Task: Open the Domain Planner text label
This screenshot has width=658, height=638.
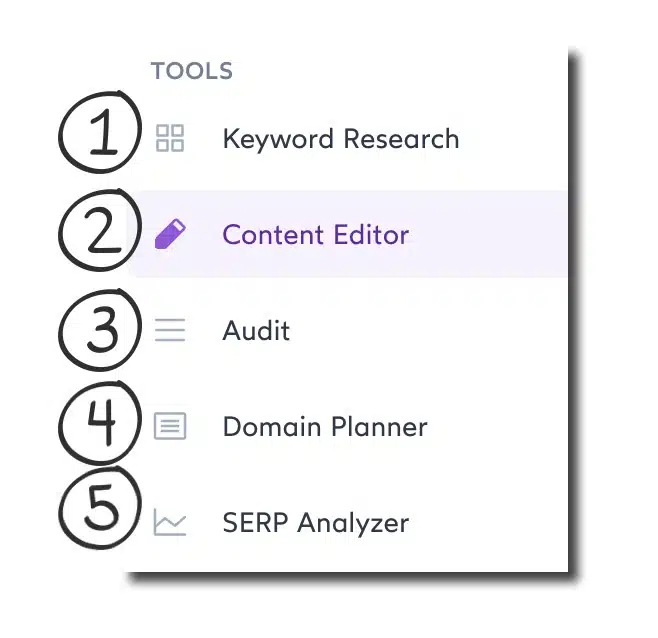Action: point(324,427)
